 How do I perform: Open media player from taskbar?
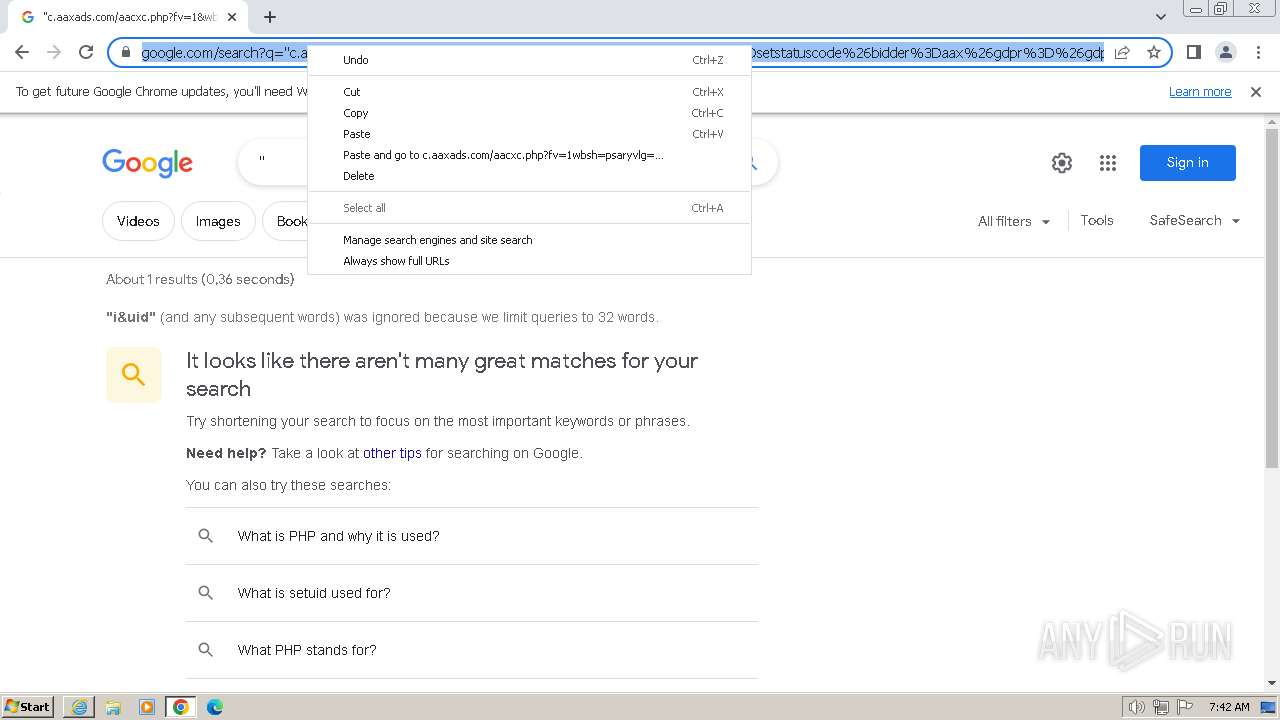click(147, 707)
